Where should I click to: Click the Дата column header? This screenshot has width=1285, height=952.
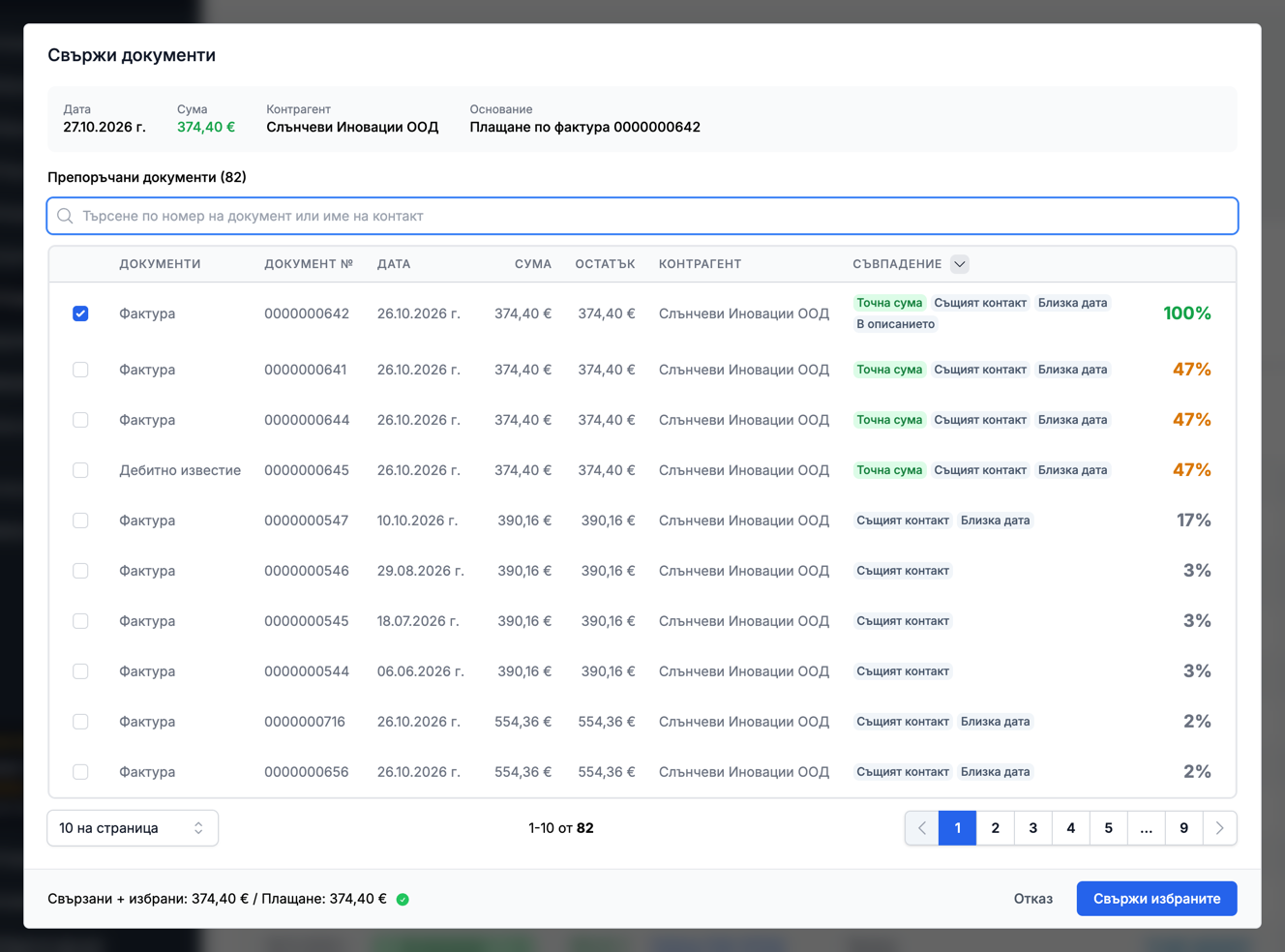pos(394,264)
